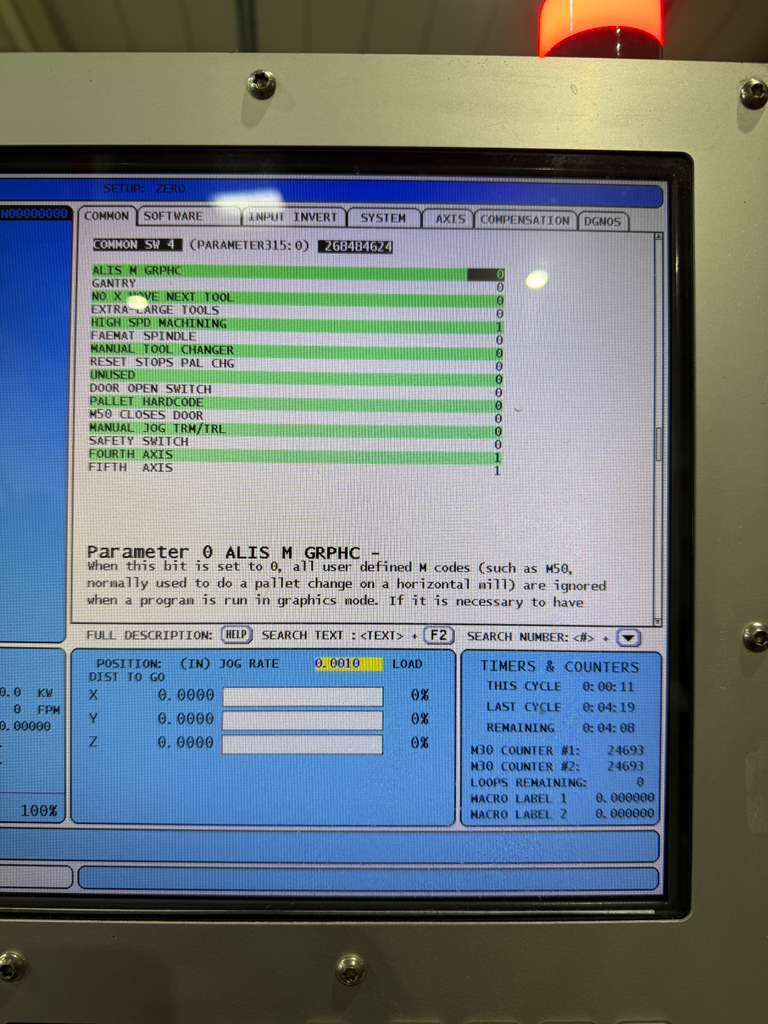Select the FAEMAT SPINDLE row
This screenshot has height=1024, width=768.
pyautogui.click(x=298, y=337)
